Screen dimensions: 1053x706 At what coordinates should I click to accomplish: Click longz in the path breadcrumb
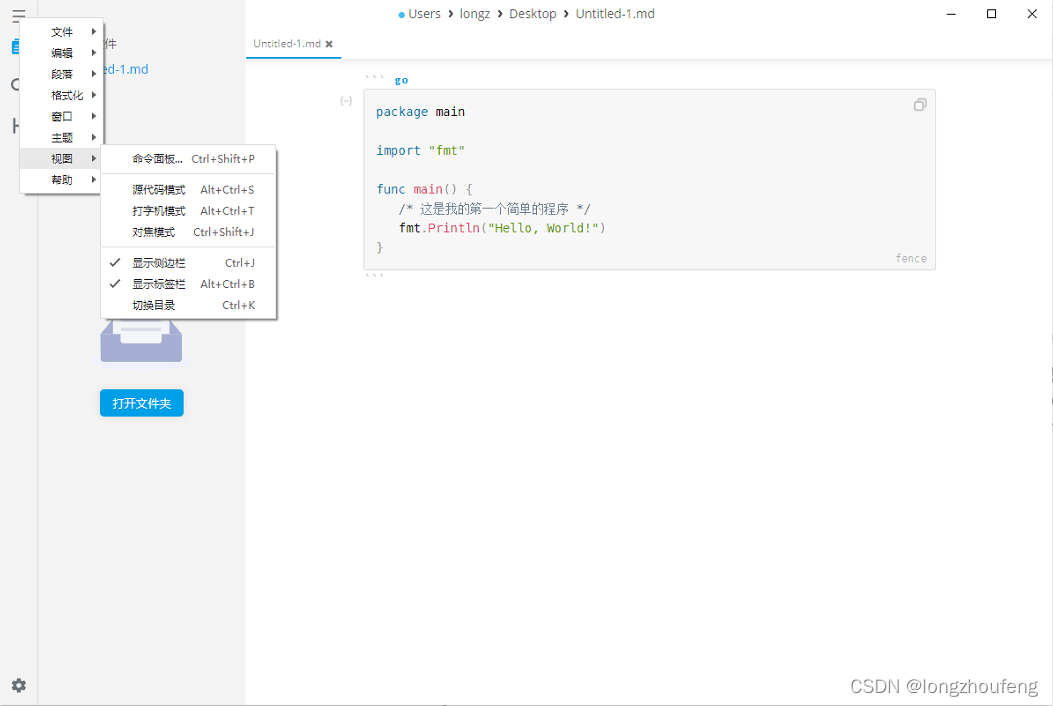point(475,14)
